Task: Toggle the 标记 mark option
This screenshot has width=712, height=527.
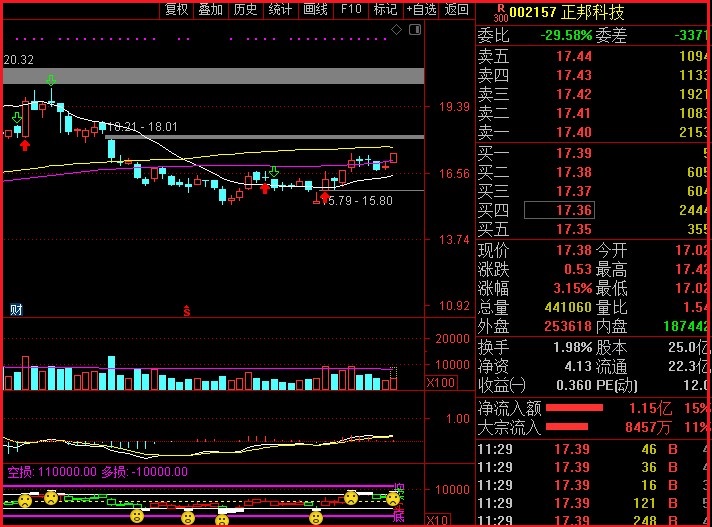Action: (x=384, y=10)
